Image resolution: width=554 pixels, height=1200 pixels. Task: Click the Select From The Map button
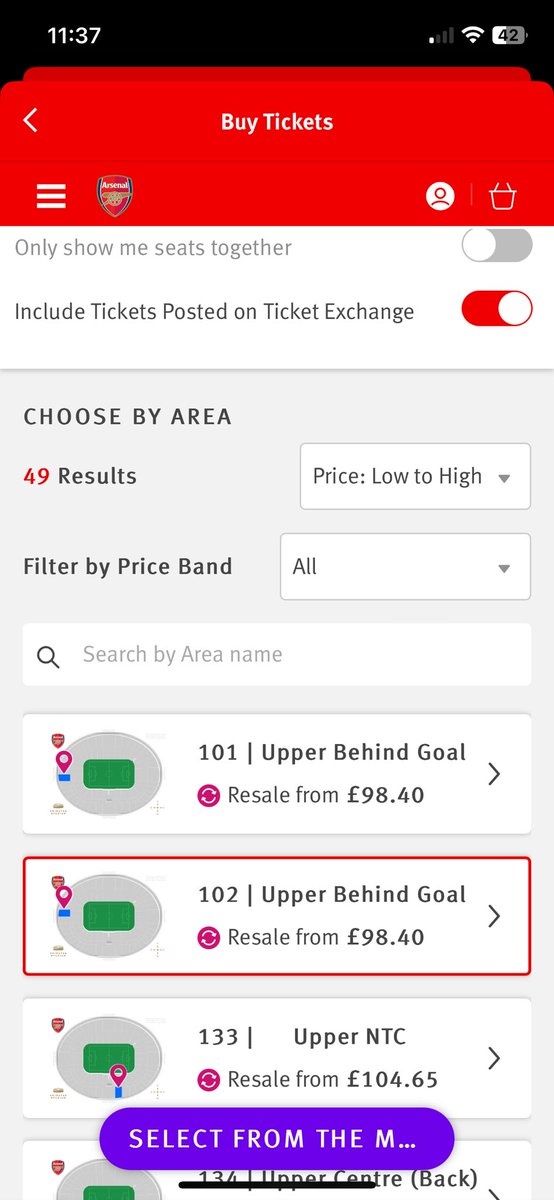[x=277, y=1139]
